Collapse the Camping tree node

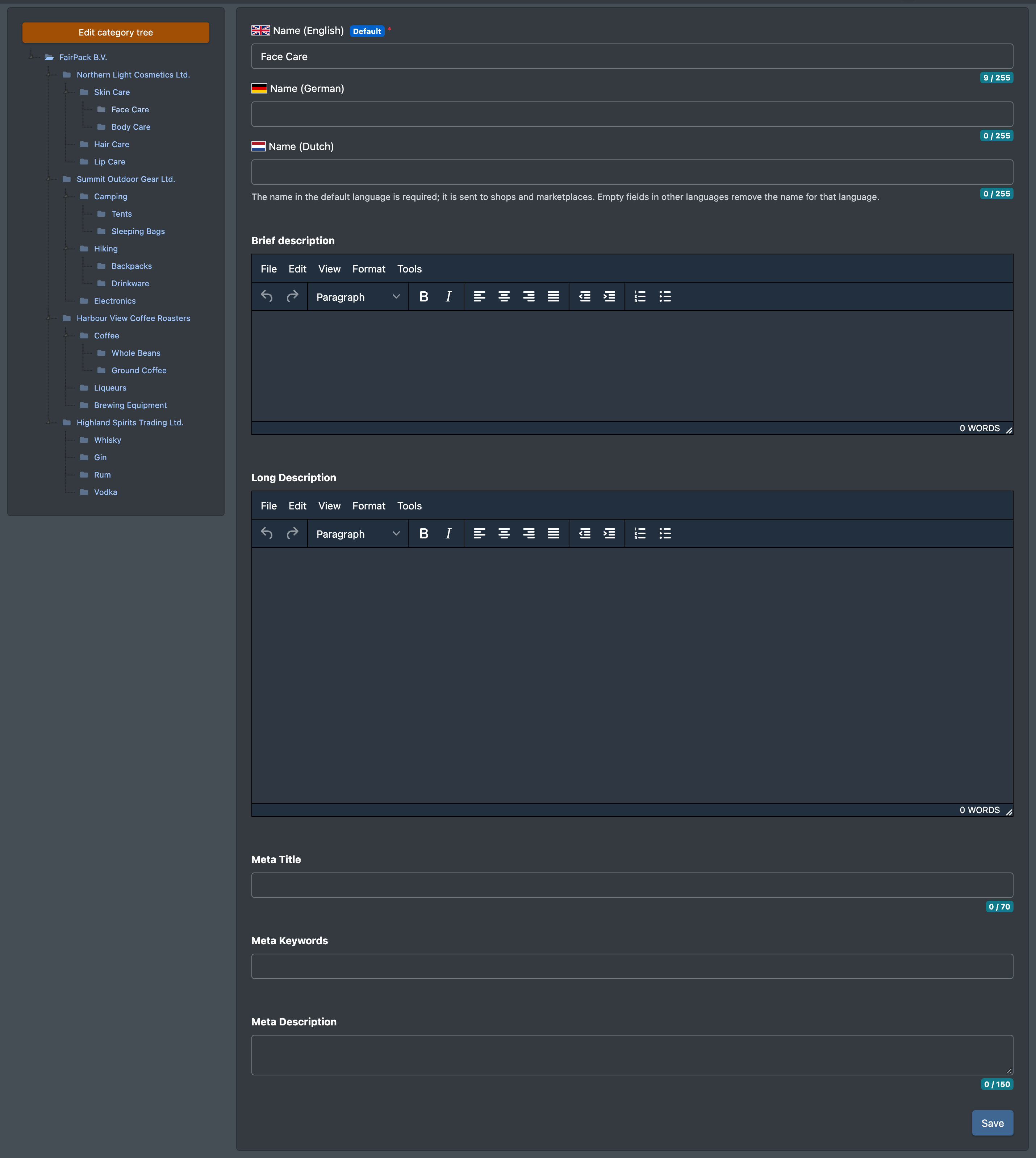click(x=66, y=196)
